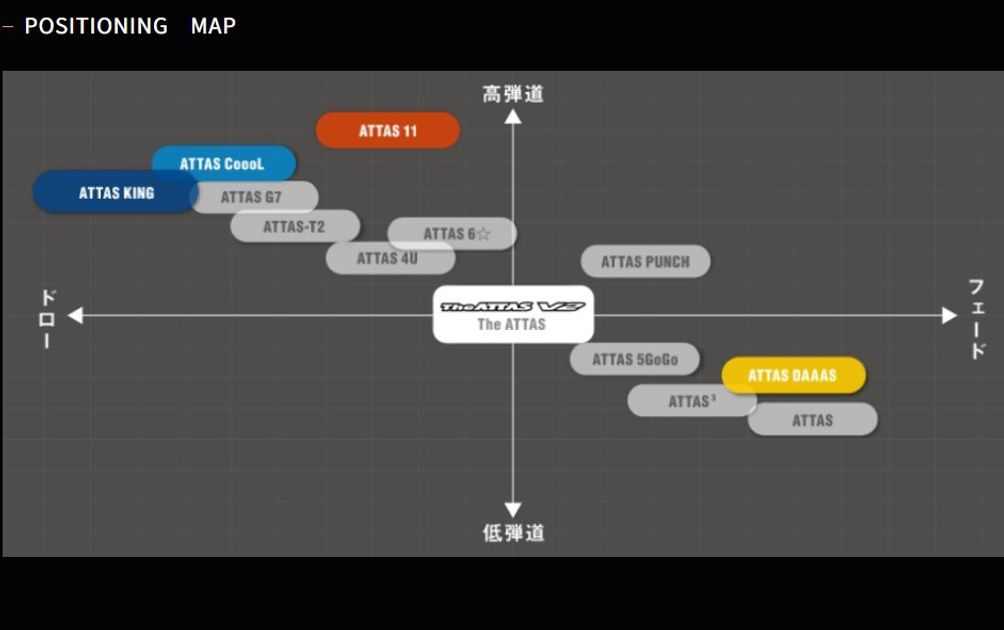Click the upward arrowhead below 高弾道
The image size is (1004, 630).
[x=513, y=116]
